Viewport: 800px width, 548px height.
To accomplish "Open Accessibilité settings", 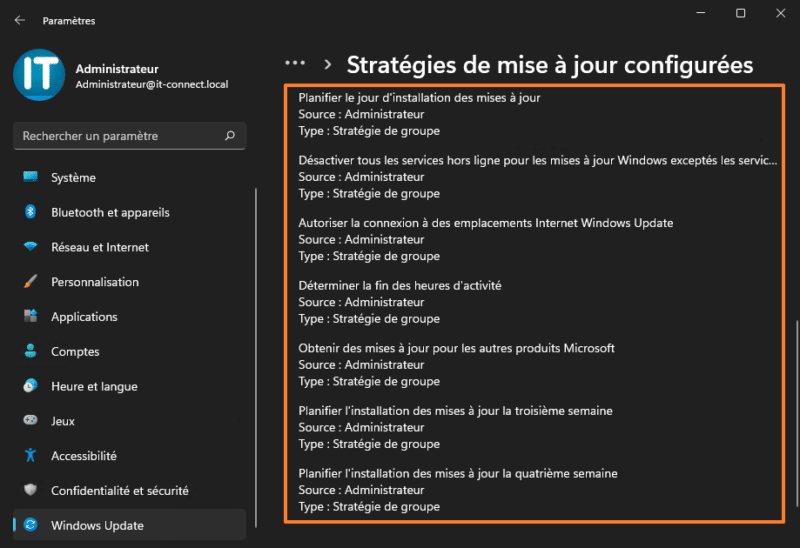I will 130,456.
